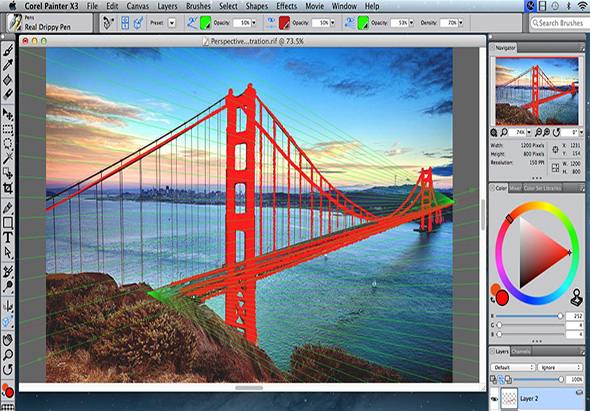Open the Canvas menu
The height and width of the screenshot is (411, 590).
[x=137, y=6]
